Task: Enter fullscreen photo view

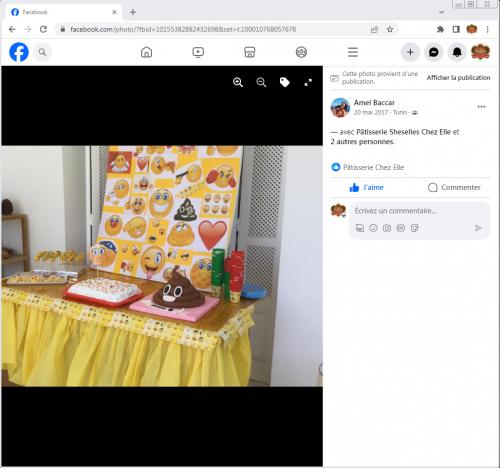Action: point(308,82)
